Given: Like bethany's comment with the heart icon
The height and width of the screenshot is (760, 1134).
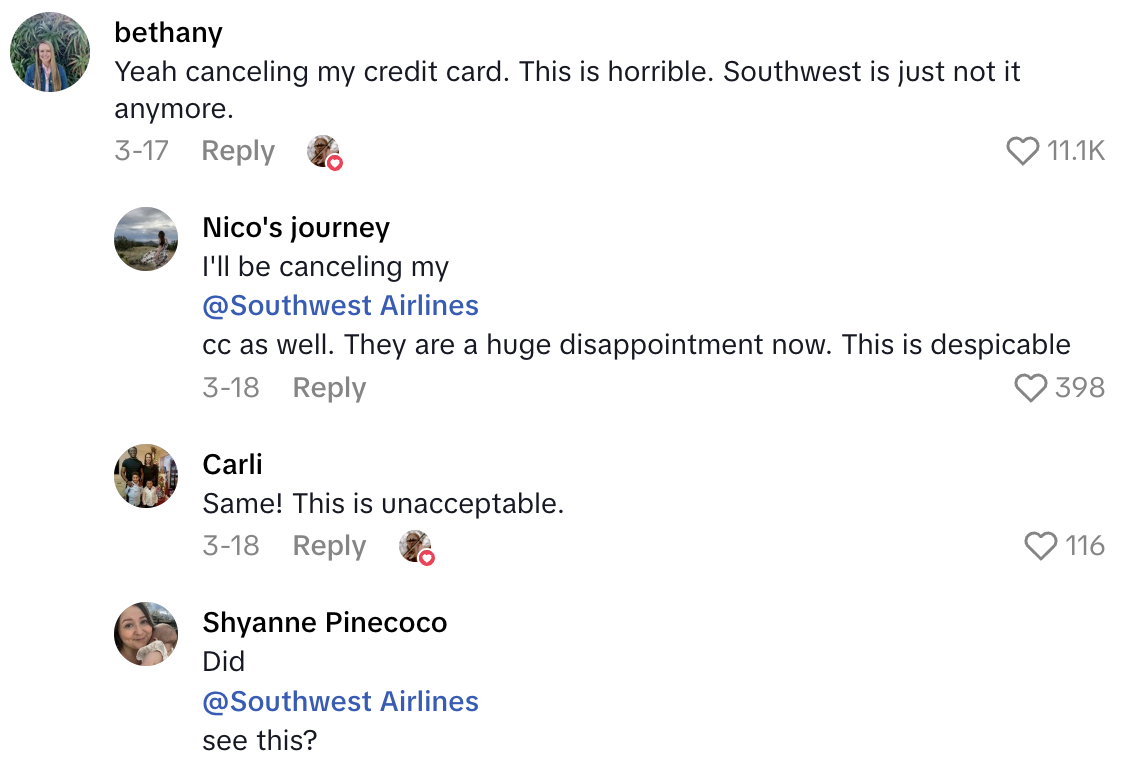Looking at the screenshot, I should 1022,151.
